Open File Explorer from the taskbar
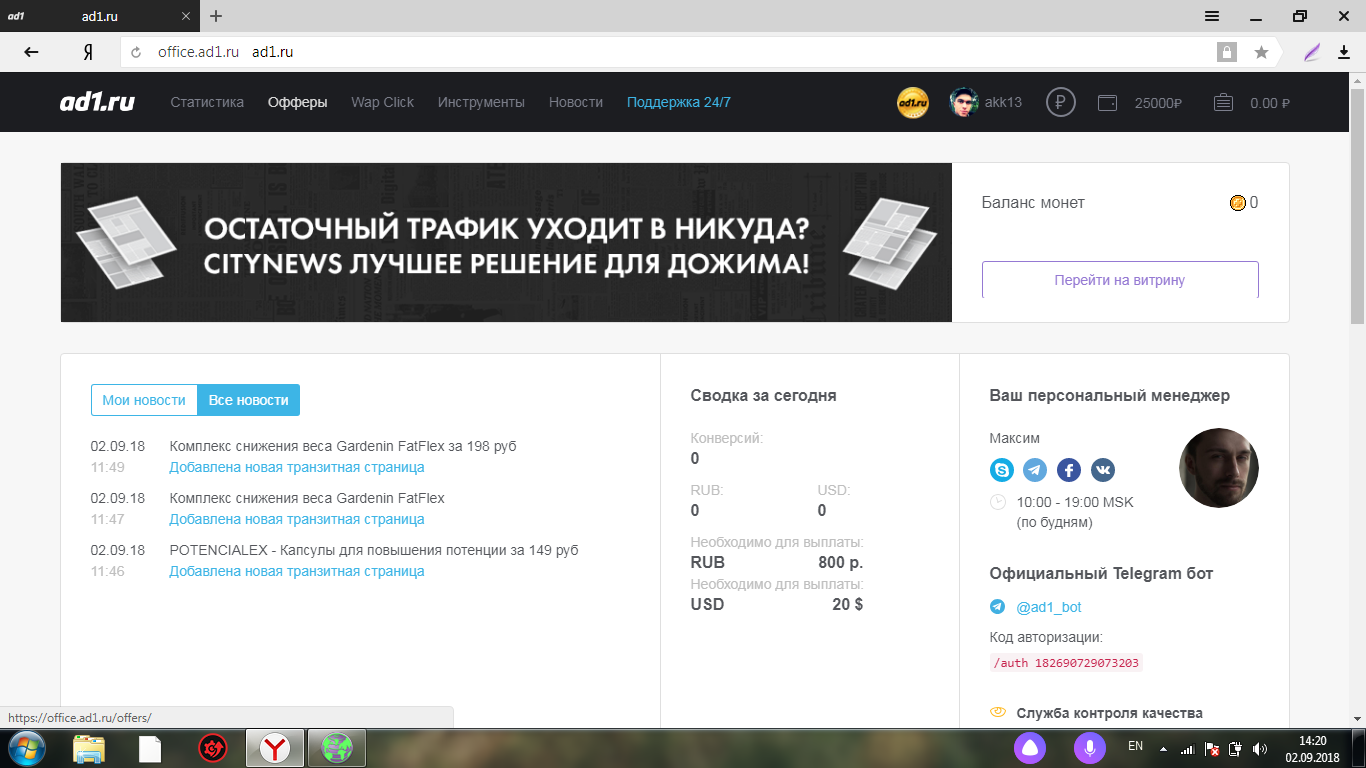The height and width of the screenshot is (768, 1366). [x=89, y=748]
